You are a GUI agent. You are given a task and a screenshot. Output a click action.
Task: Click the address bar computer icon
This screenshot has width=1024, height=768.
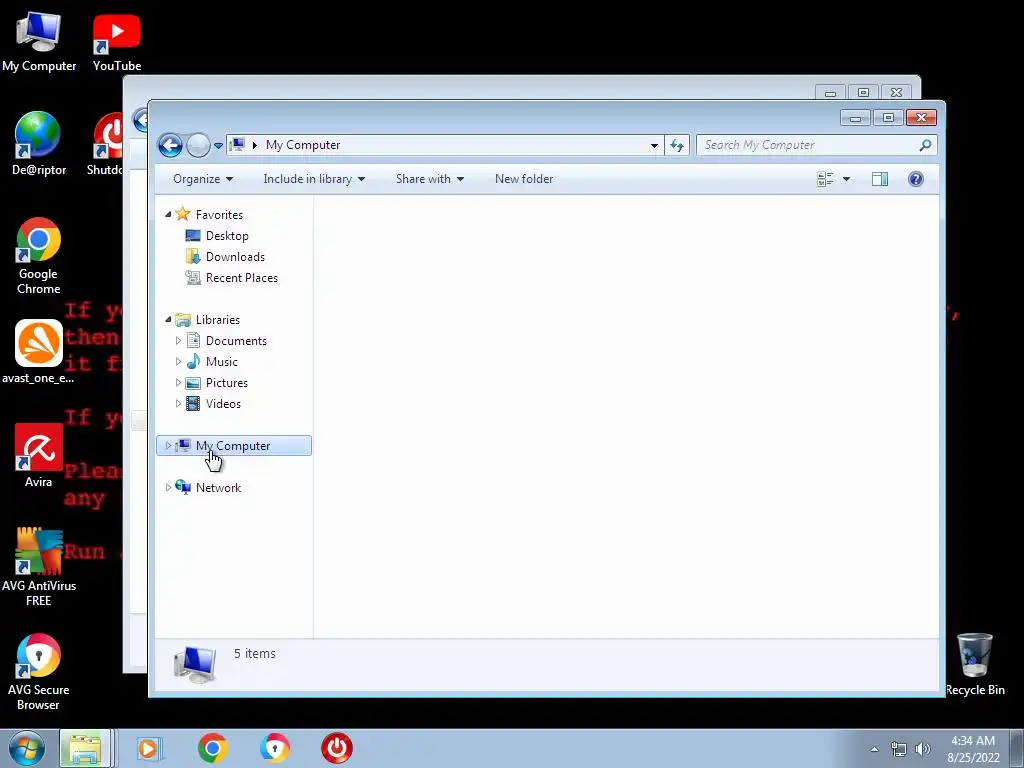(x=237, y=145)
